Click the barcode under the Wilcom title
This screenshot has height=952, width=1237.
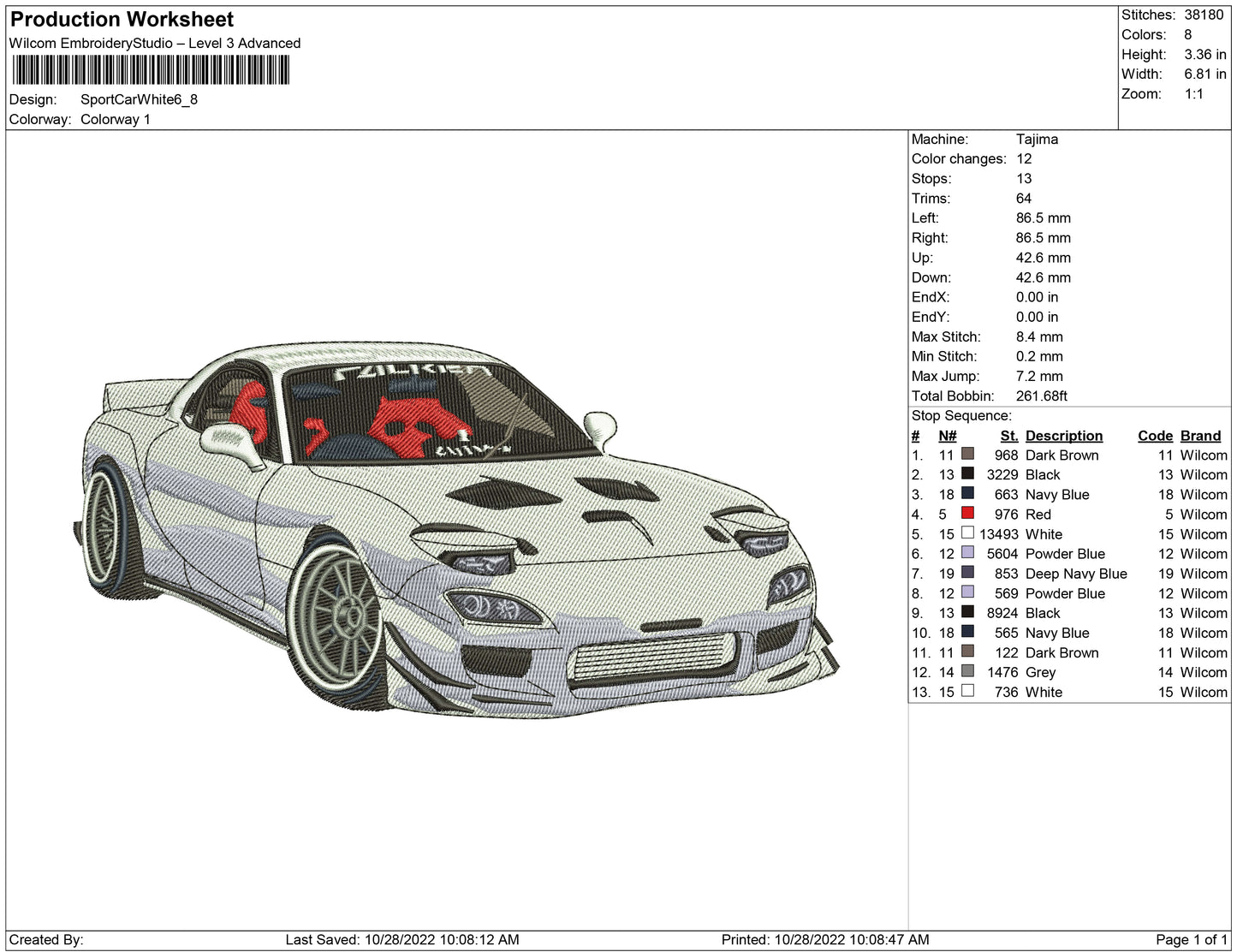click(x=151, y=69)
